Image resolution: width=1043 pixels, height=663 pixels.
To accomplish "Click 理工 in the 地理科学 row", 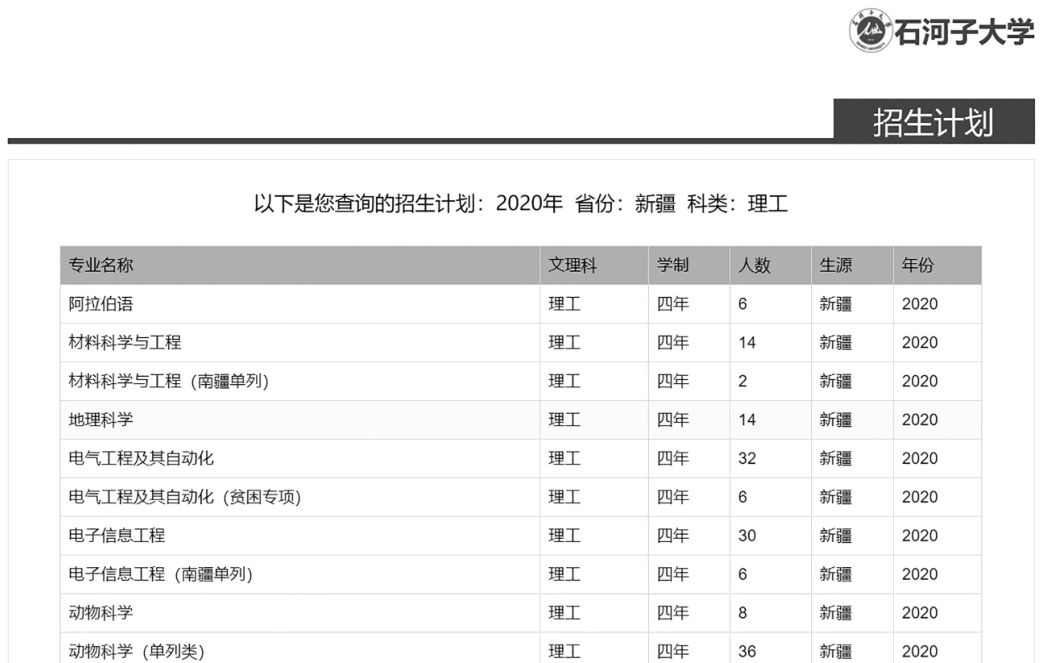I will click(x=565, y=420).
